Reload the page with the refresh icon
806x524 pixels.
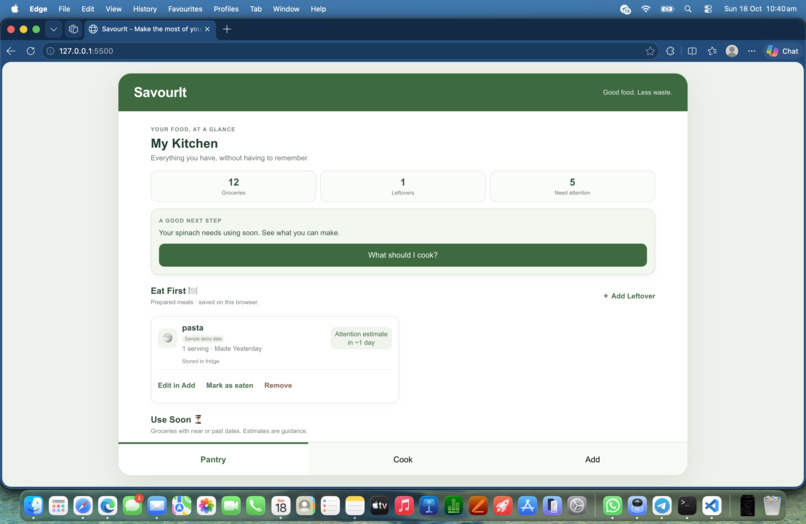coord(31,51)
